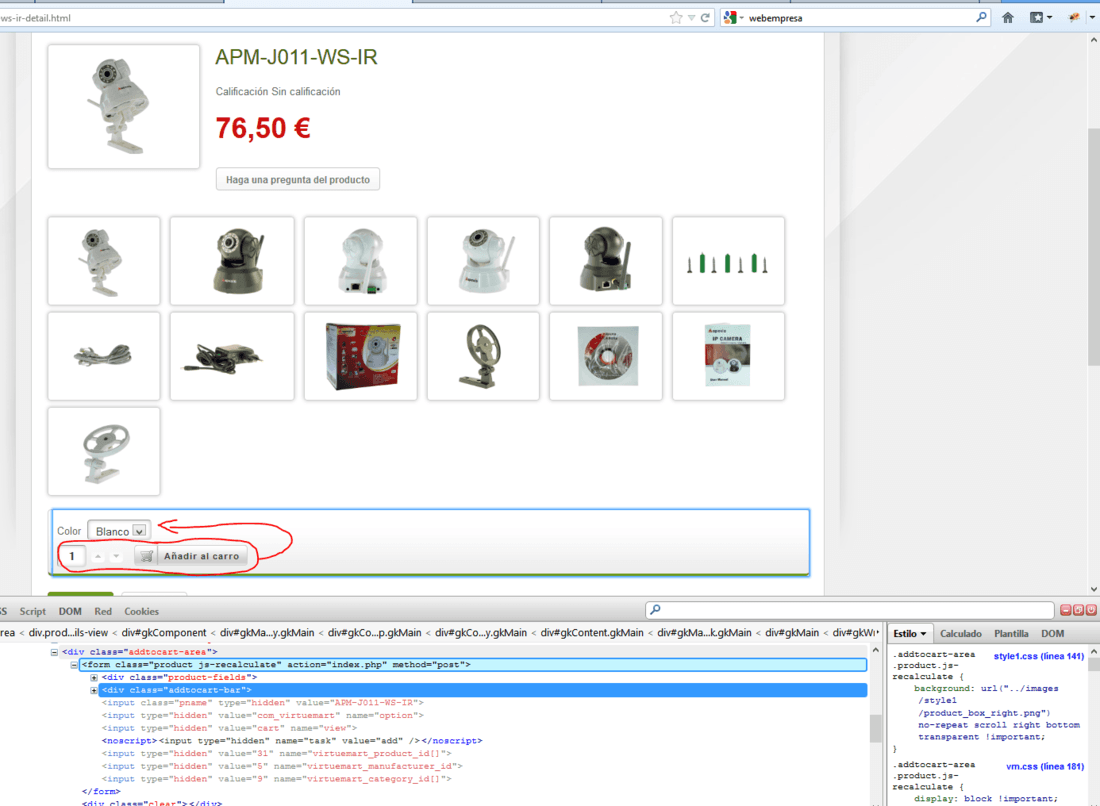Open the gray mounting bracket thumbnail

tap(483, 356)
